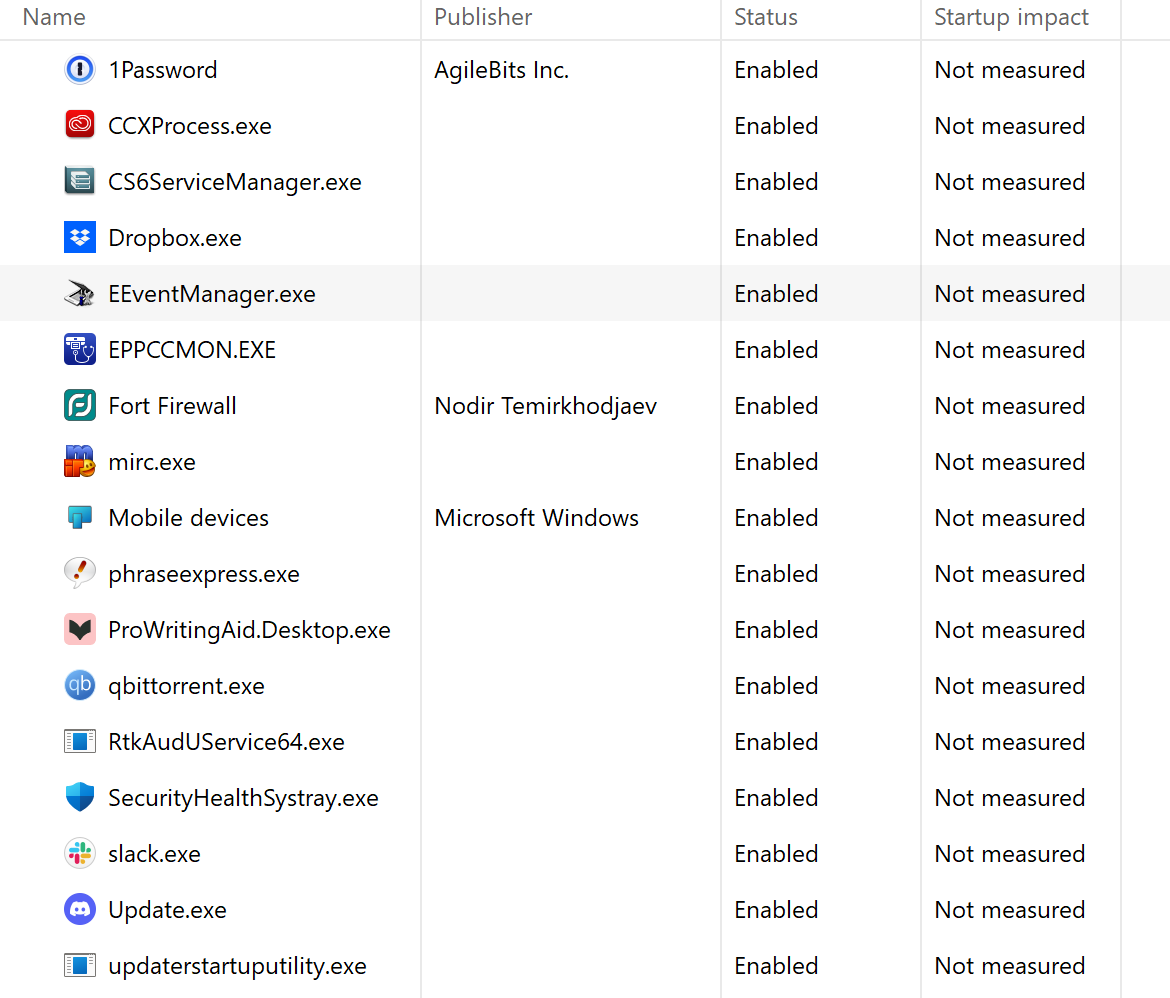Select the Mobile devices entry

188,518
